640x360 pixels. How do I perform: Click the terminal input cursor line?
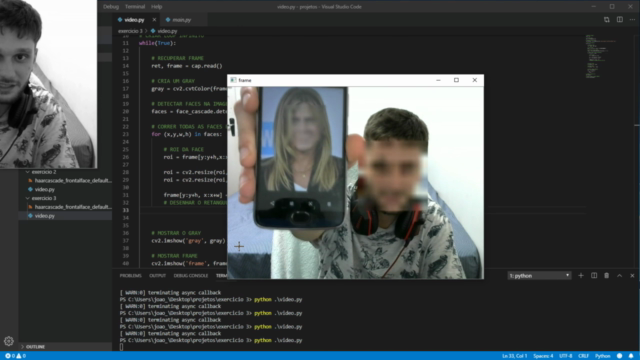click(x=121, y=347)
